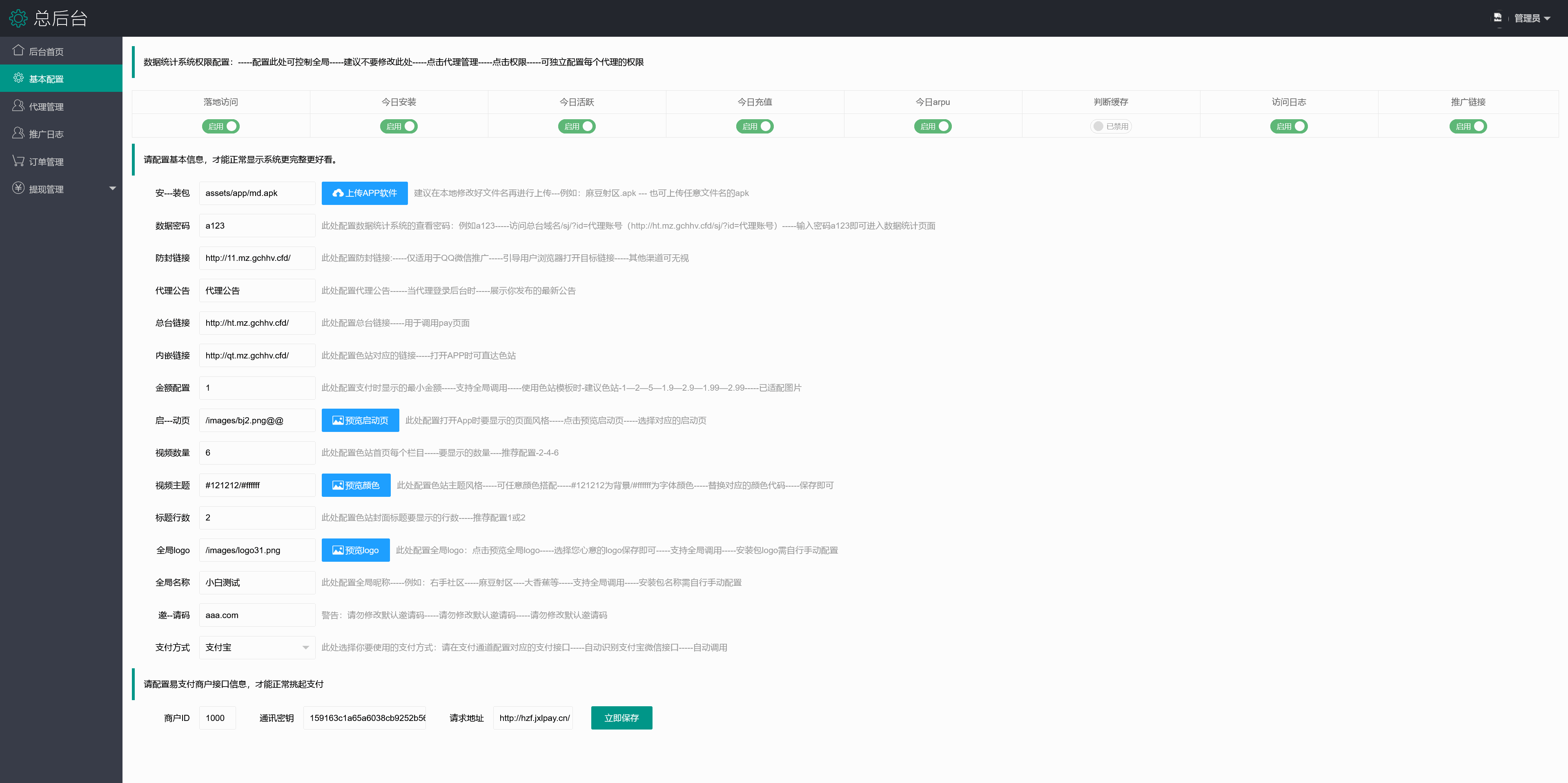Click the avatar icon beside 管理员
The width and height of the screenshot is (1568, 783).
point(1498,18)
